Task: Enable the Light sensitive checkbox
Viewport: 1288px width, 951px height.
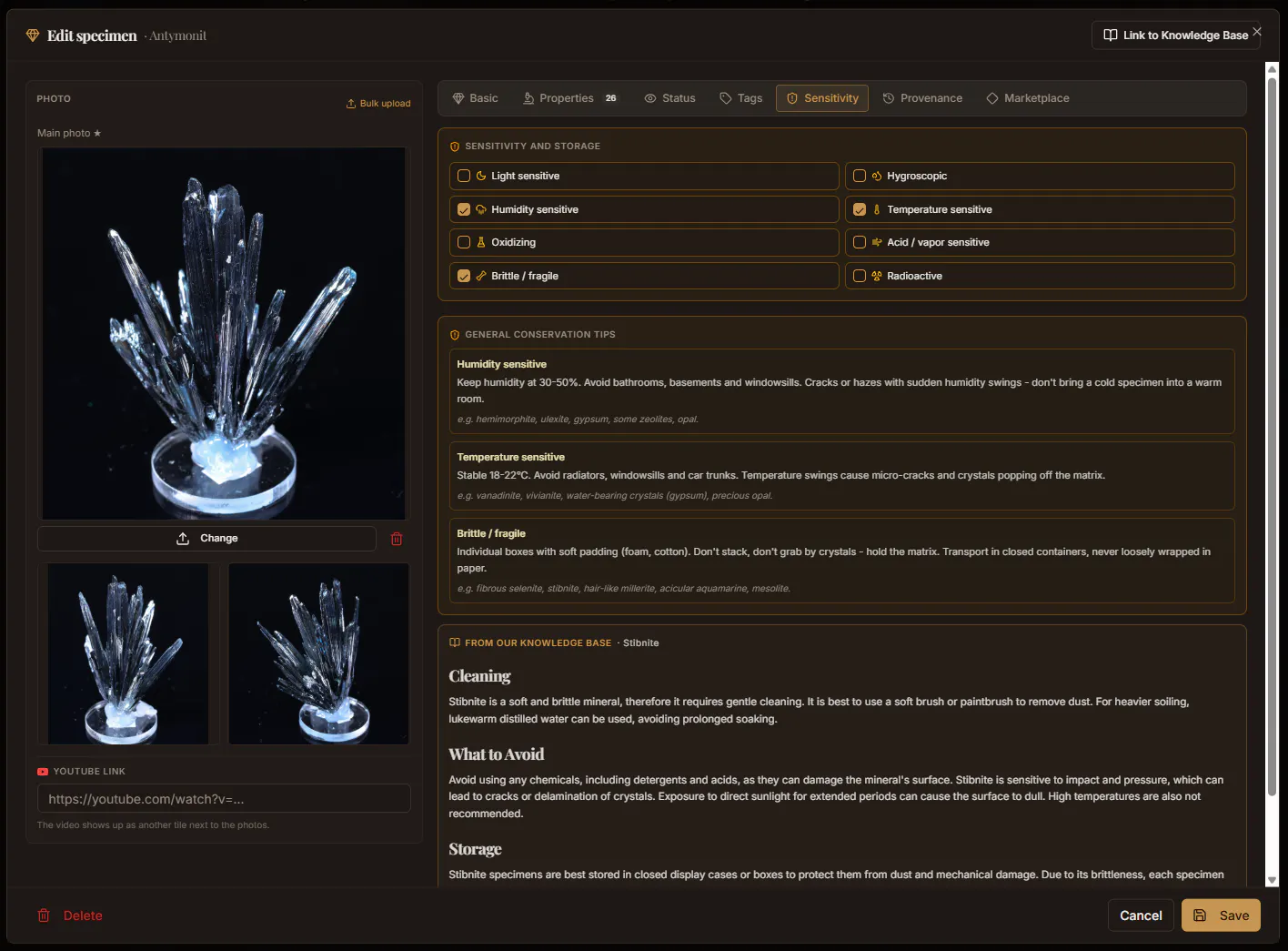Action: click(x=464, y=176)
